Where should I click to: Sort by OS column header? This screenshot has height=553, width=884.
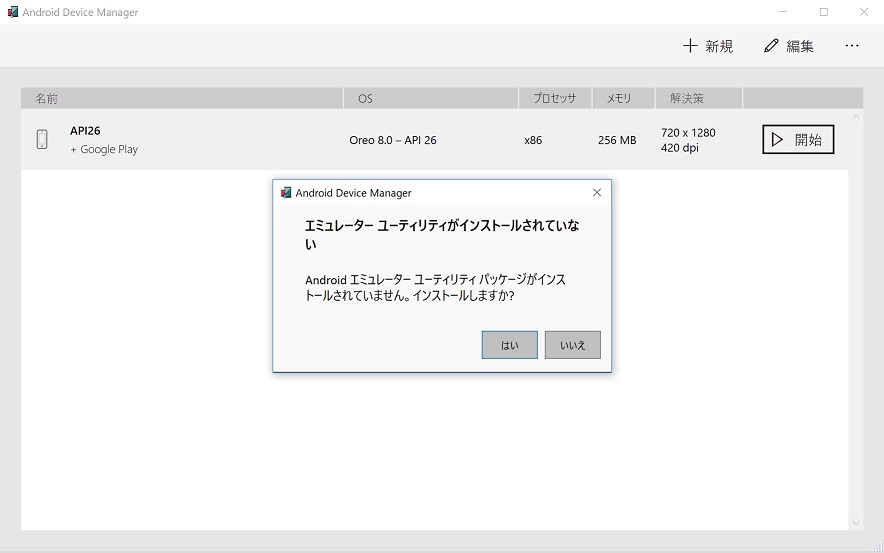[431, 98]
